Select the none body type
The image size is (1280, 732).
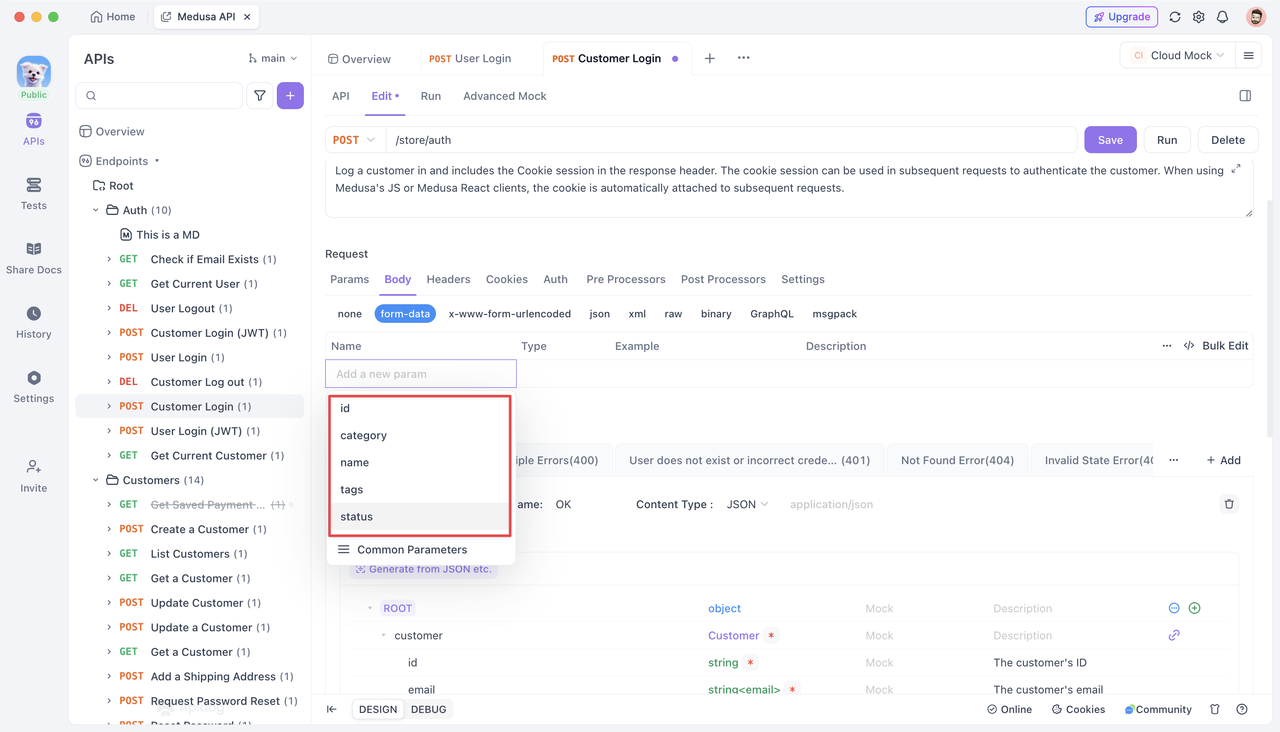pos(349,314)
